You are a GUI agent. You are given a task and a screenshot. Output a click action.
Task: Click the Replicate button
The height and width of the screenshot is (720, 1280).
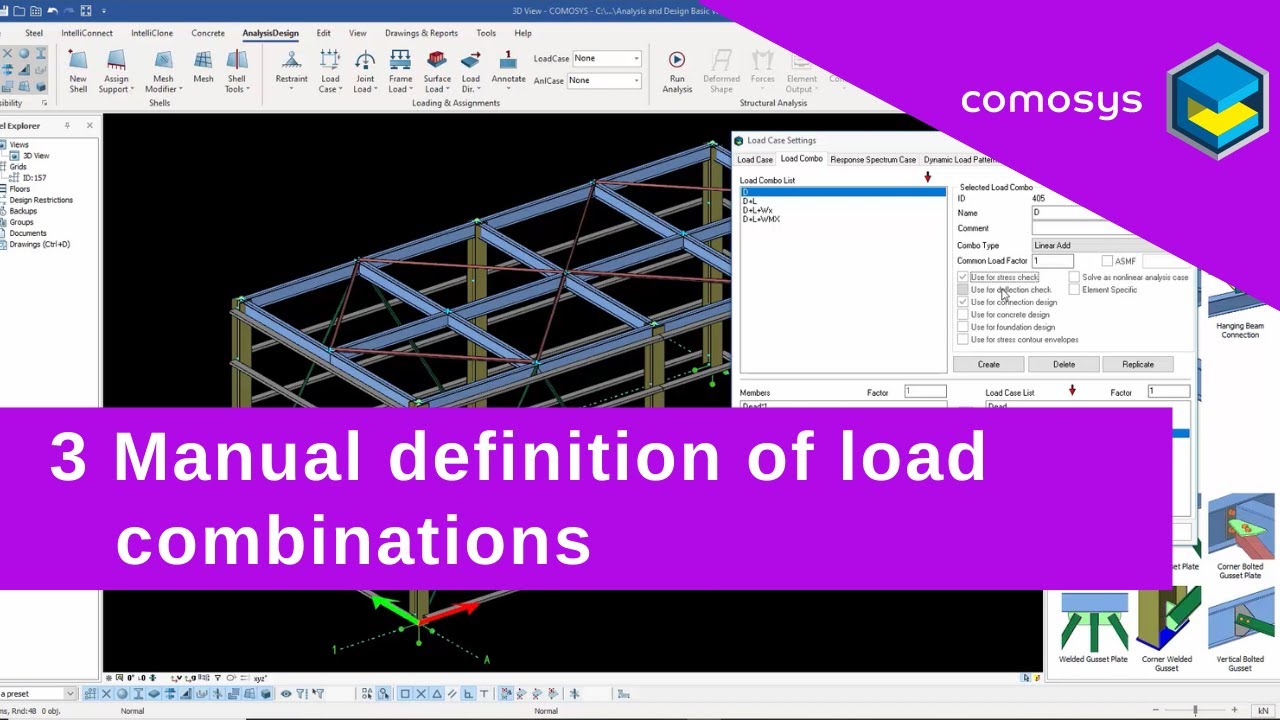point(1138,364)
